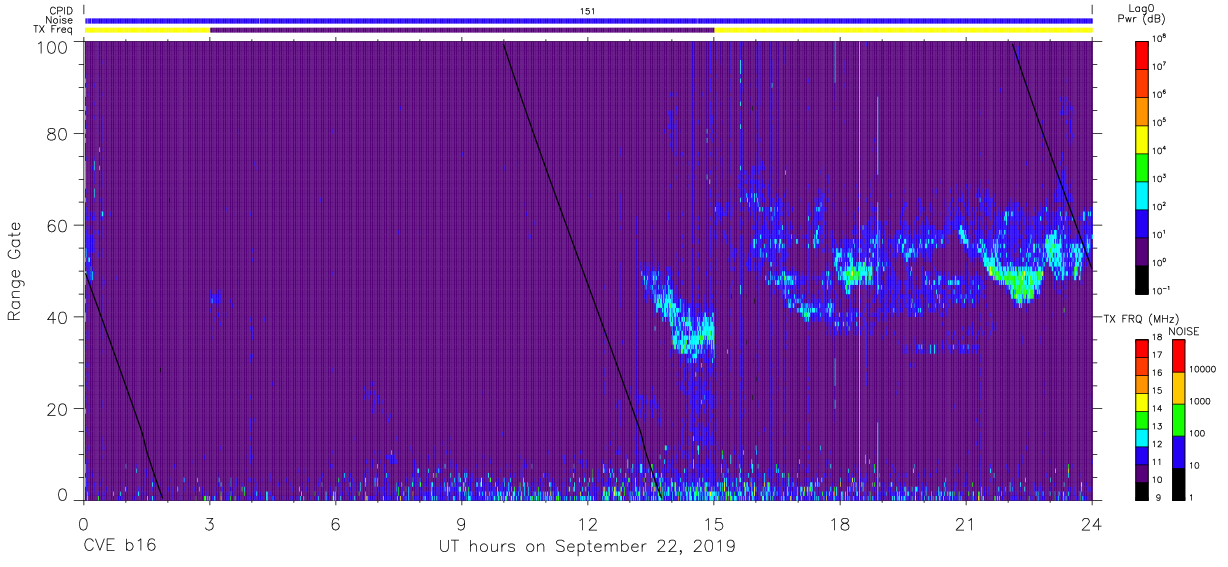1228x567 pixels.
Task: Click the black diagonal line near 12 UT
Action: [x=582, y=270]
